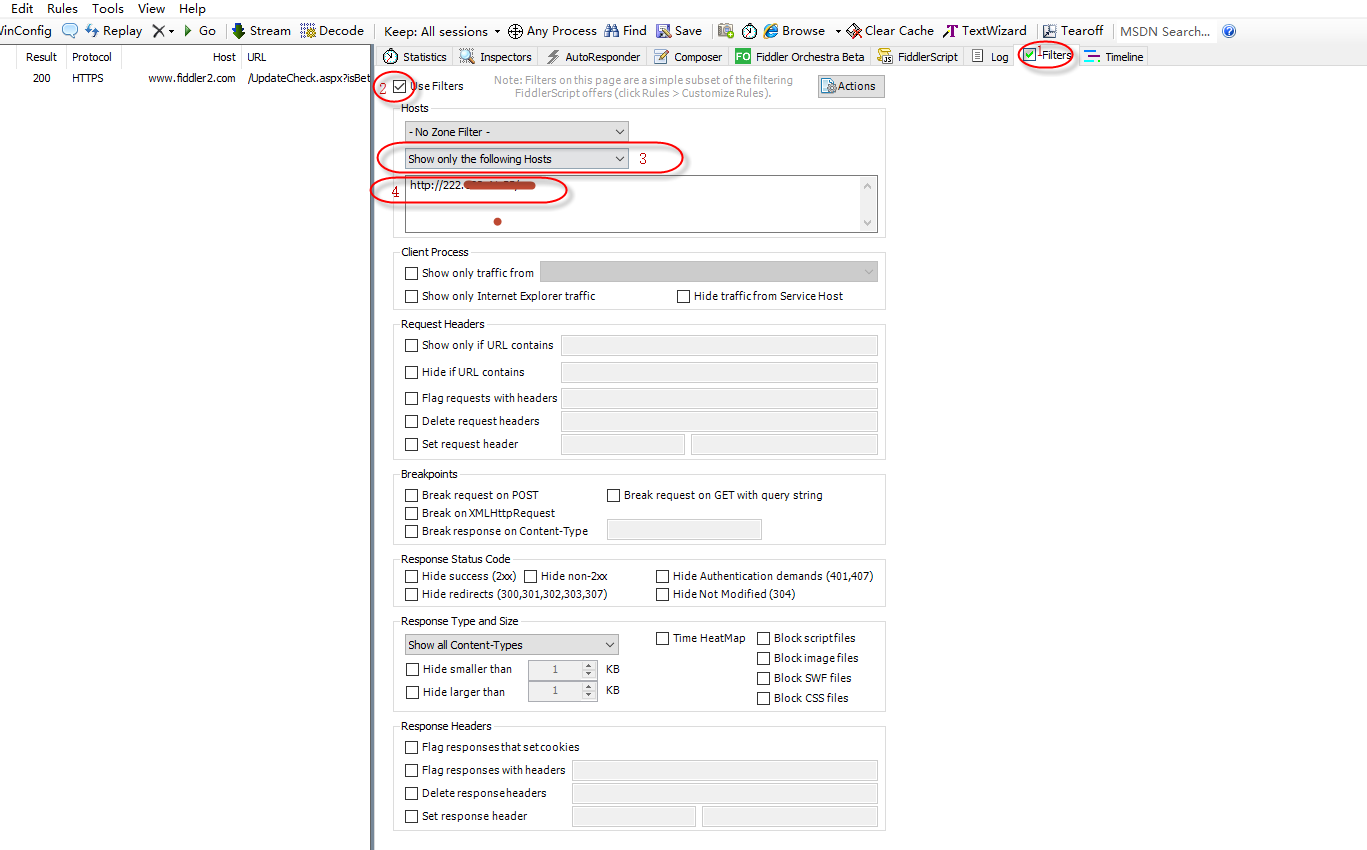Viewport: 1367px width, 850px height.
Task: Save sessions with the Save button
Action: [x=679, y=31]
